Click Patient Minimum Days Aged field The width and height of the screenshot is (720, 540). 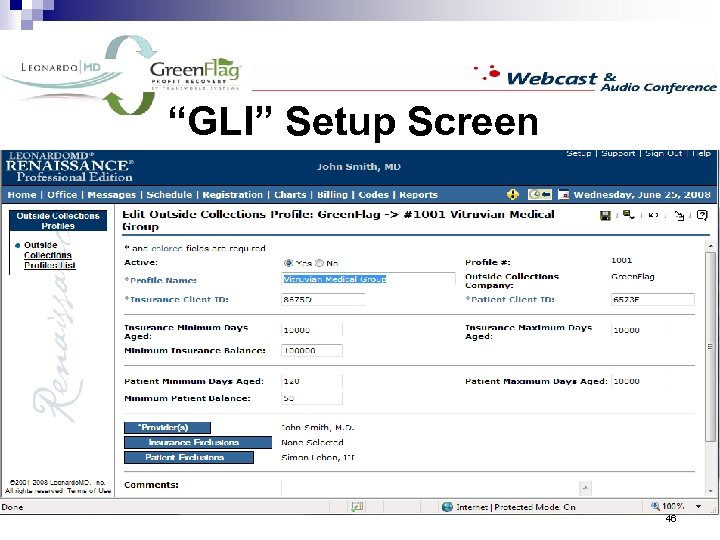click(x=312, y=381)
